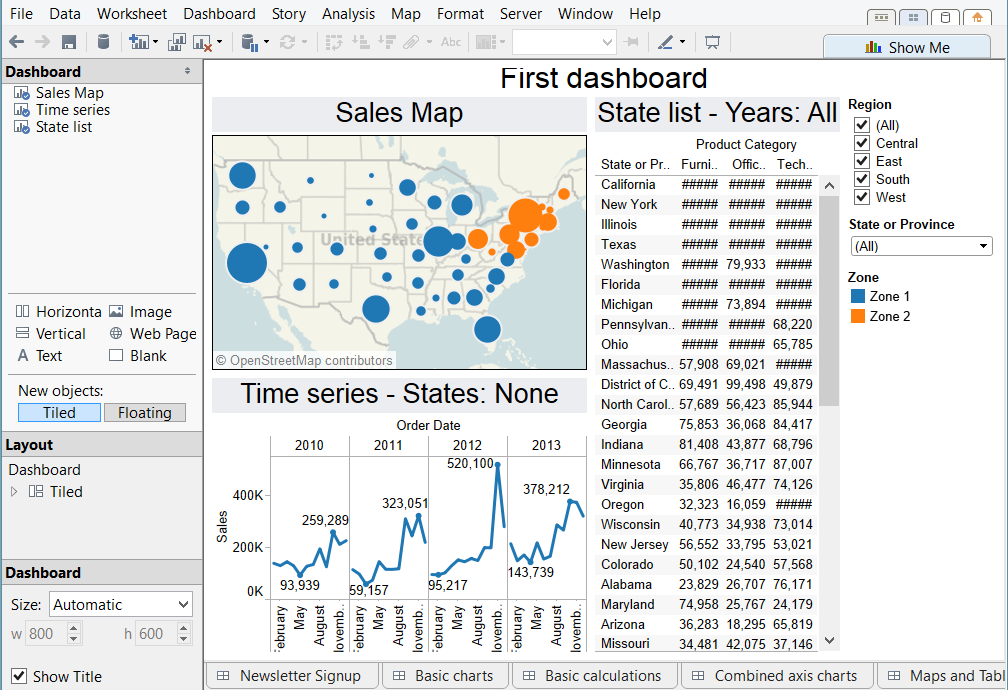Open the Data Source cylinder tab icon
The image size is (1008, 690).
(x=945, y=17)
